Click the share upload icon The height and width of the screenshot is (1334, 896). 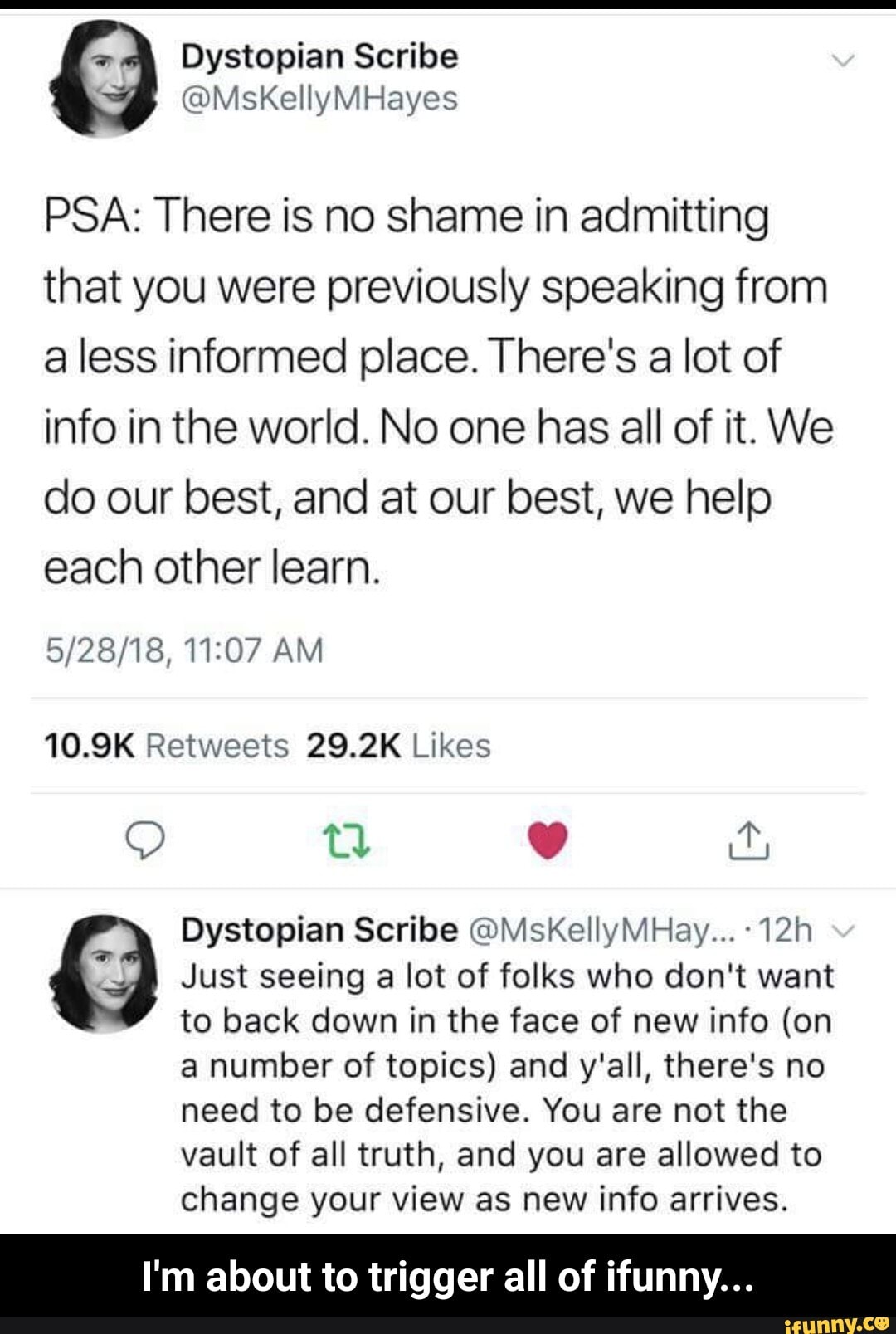point(749,840)
